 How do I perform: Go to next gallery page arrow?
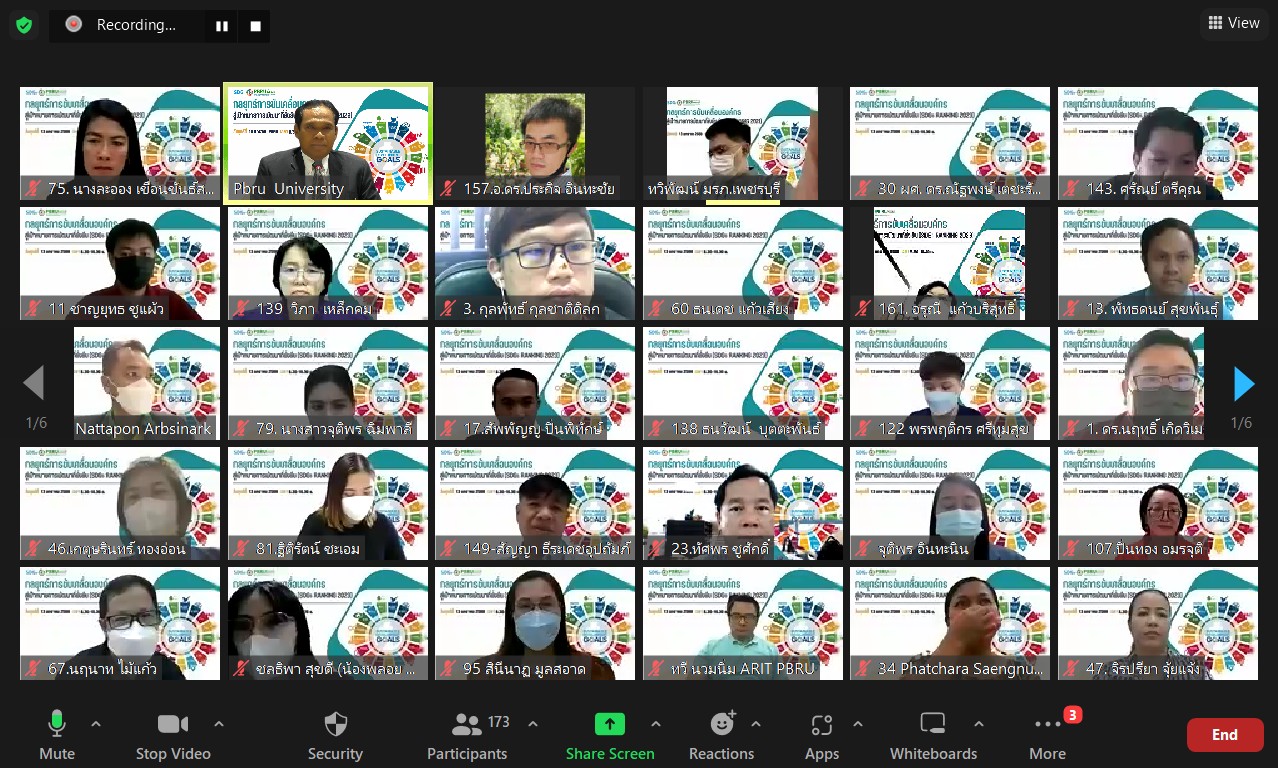point(1243,384)
